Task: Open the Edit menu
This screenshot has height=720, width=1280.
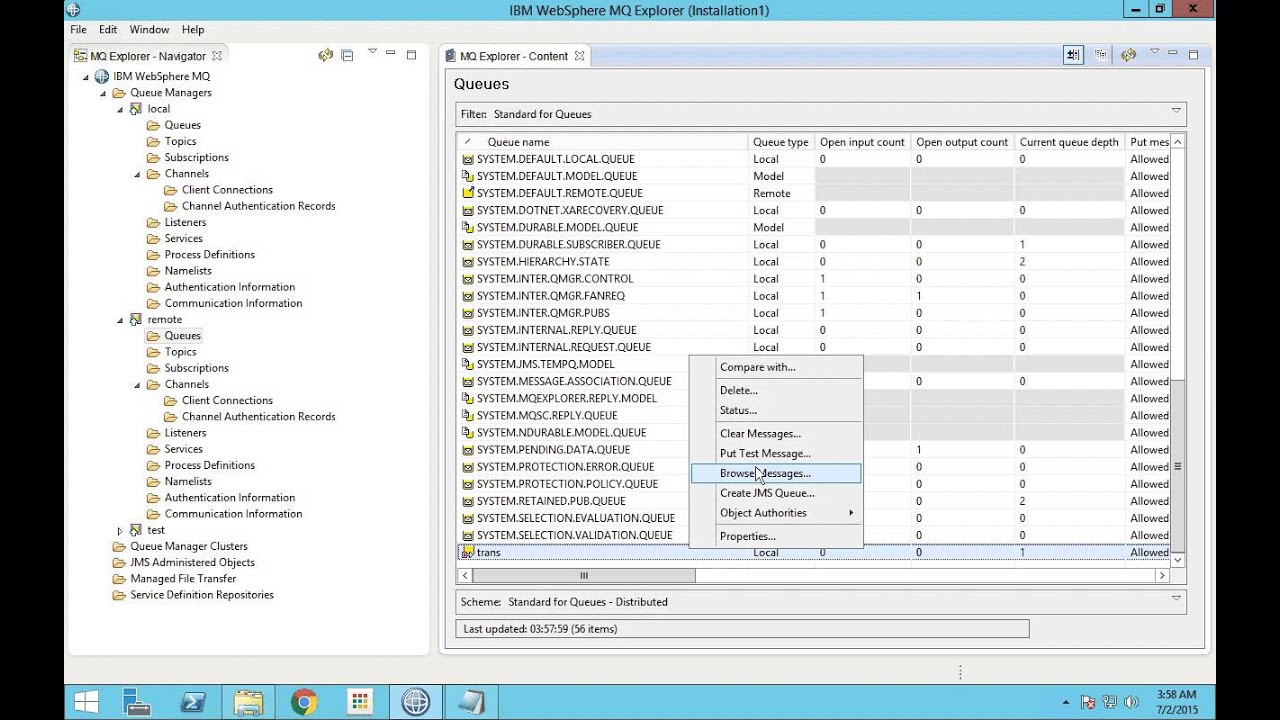Action: (x=108, y=30)
